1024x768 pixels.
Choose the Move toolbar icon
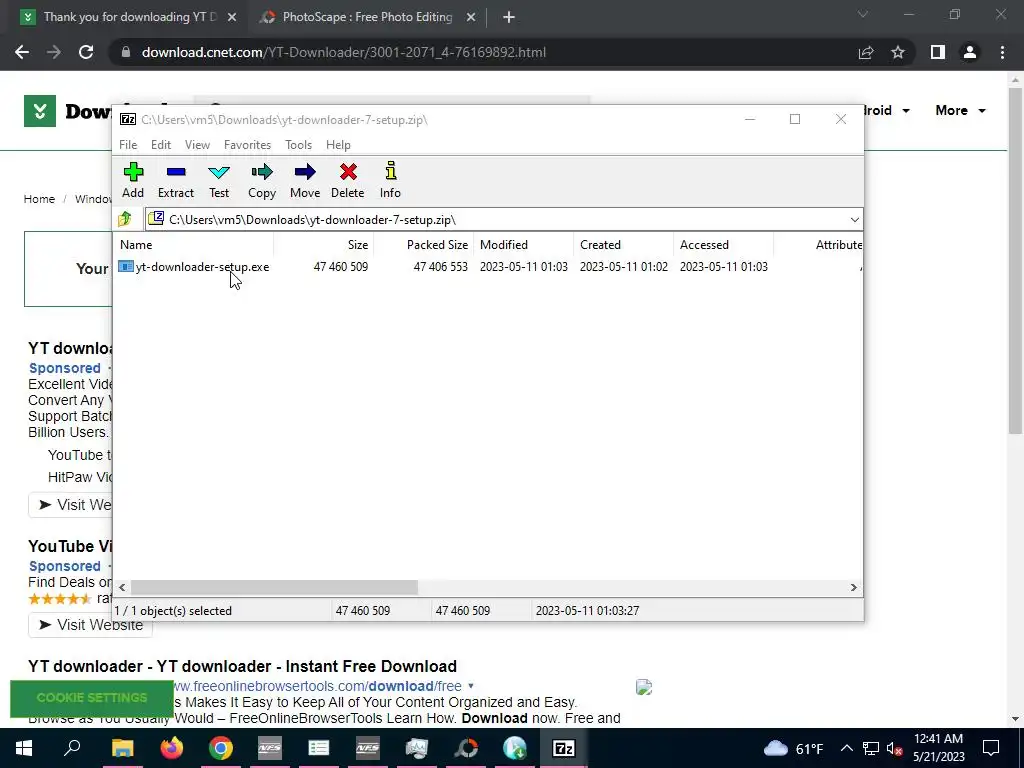305,180
